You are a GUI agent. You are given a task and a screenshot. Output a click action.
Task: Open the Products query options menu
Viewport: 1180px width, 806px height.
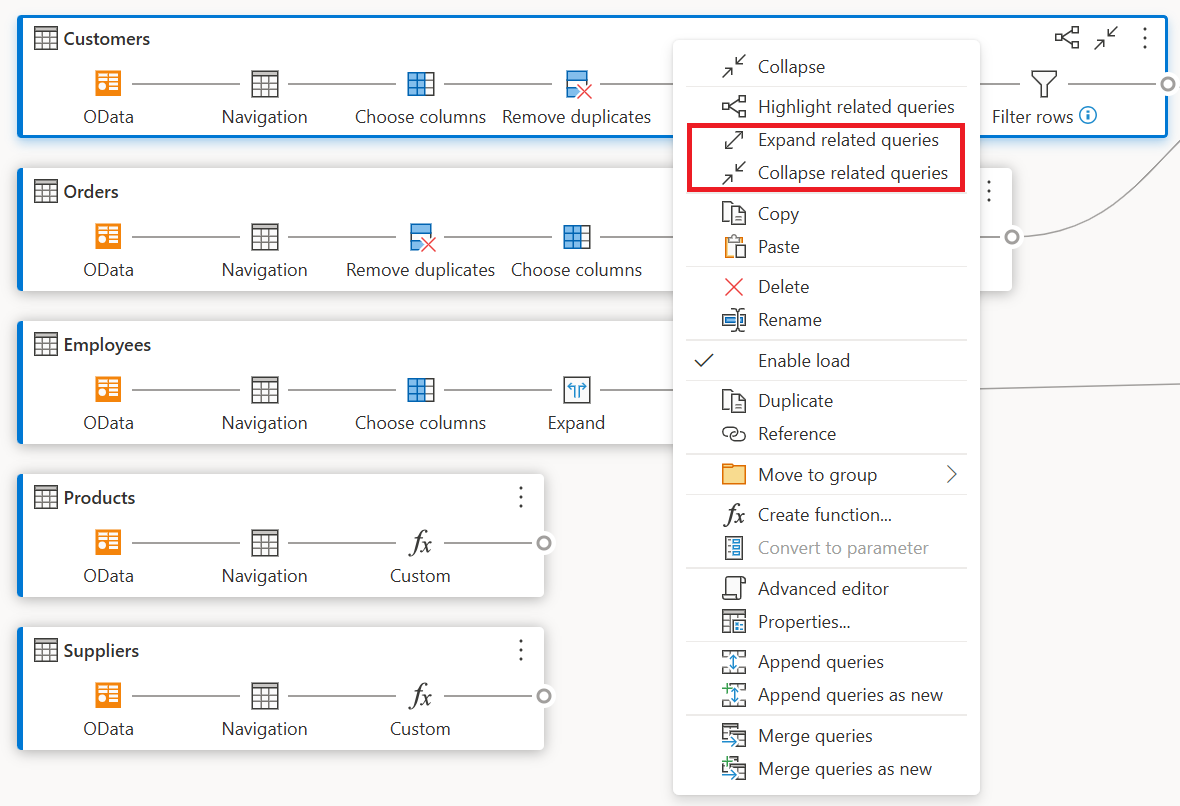(x=521, y=497)
